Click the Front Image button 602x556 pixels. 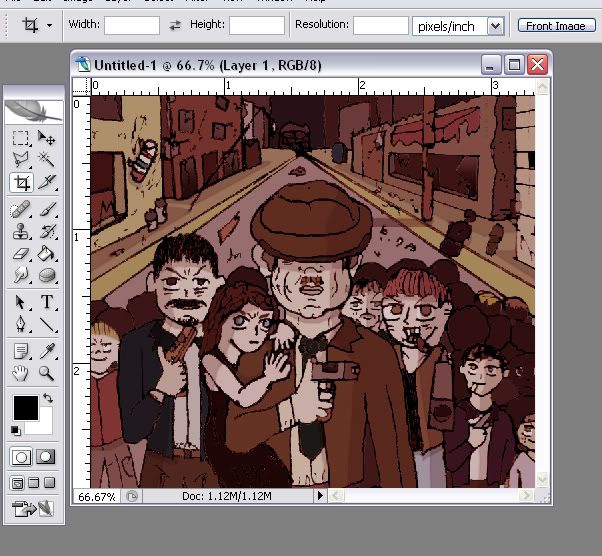[x=556, y=26]
